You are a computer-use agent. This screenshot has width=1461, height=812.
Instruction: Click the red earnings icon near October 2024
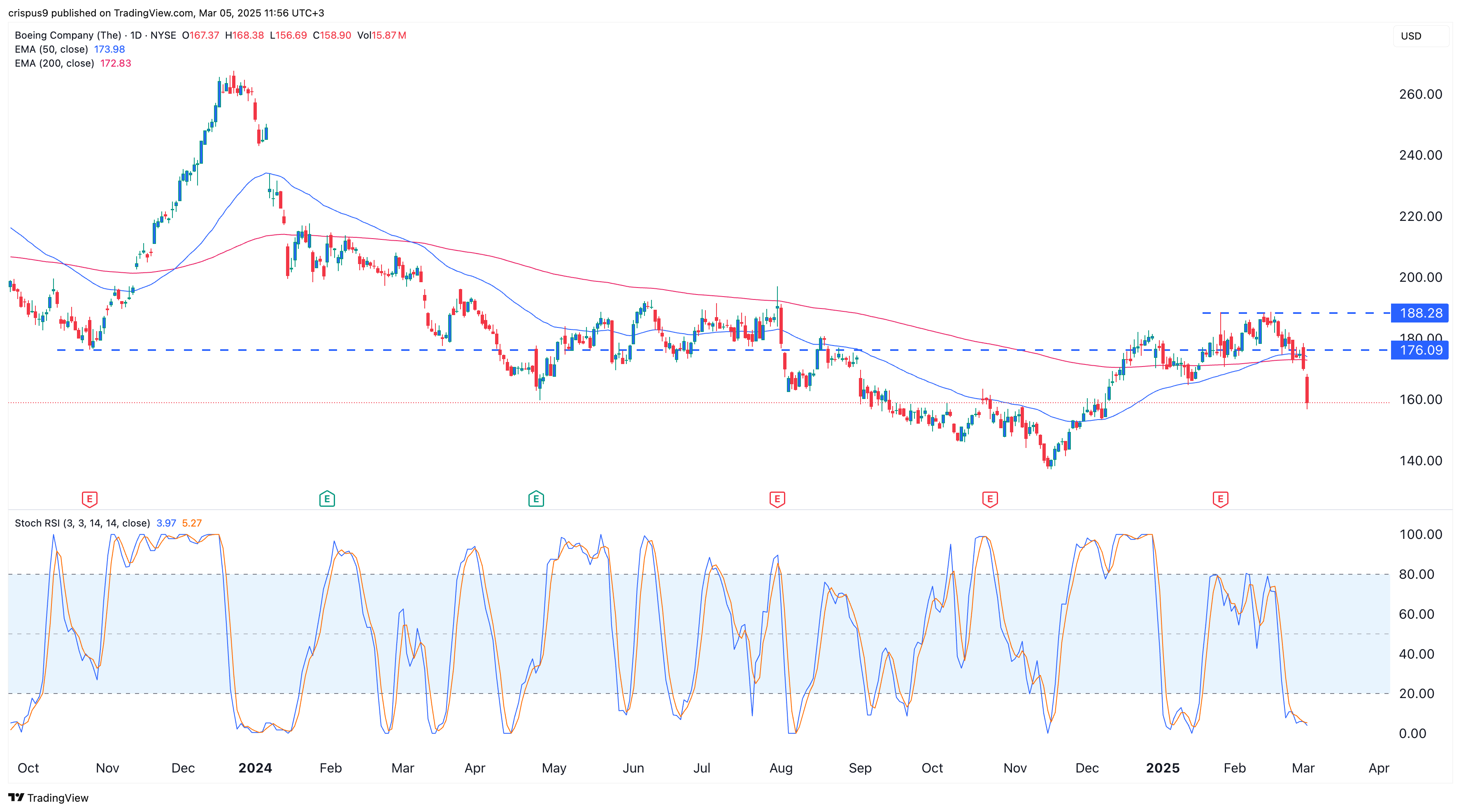[990, 499]
